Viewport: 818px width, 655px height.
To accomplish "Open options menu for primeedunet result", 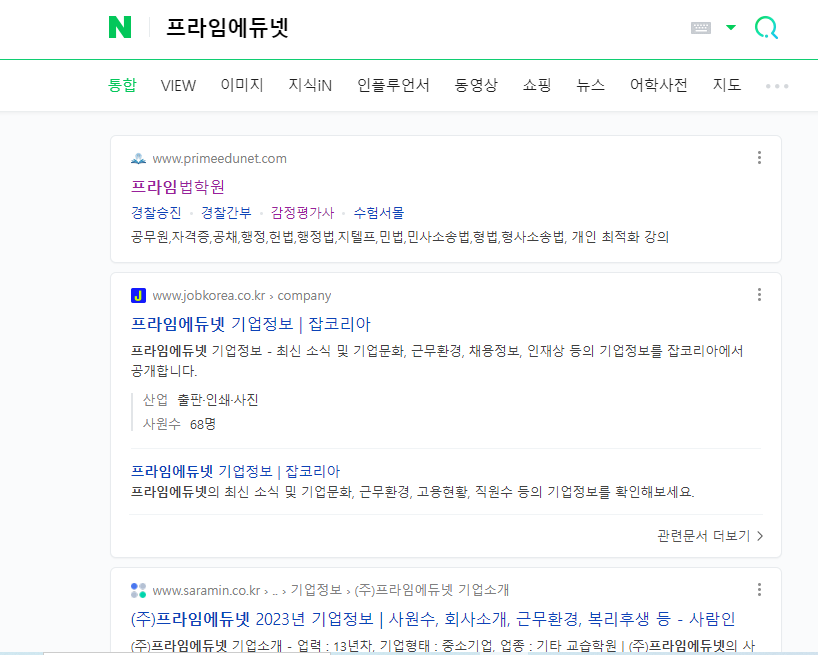I will click(x=759, y=157).
